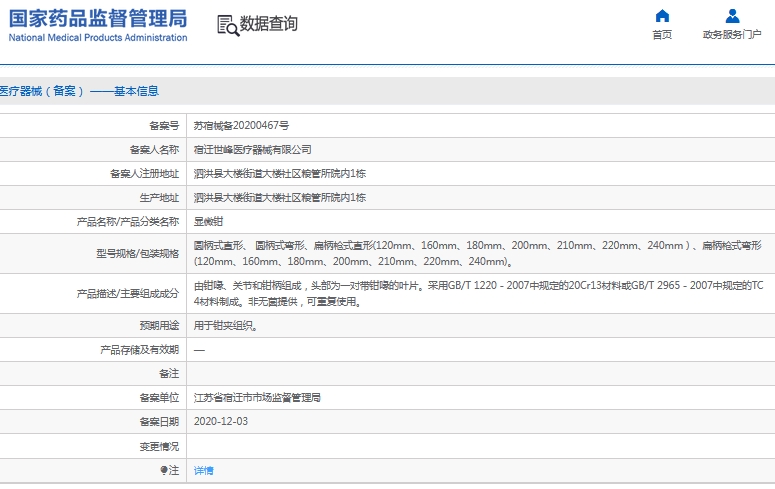775x489 pixels.
Task: Click the 备案日期 label
Action: click(x=159, y=422)
